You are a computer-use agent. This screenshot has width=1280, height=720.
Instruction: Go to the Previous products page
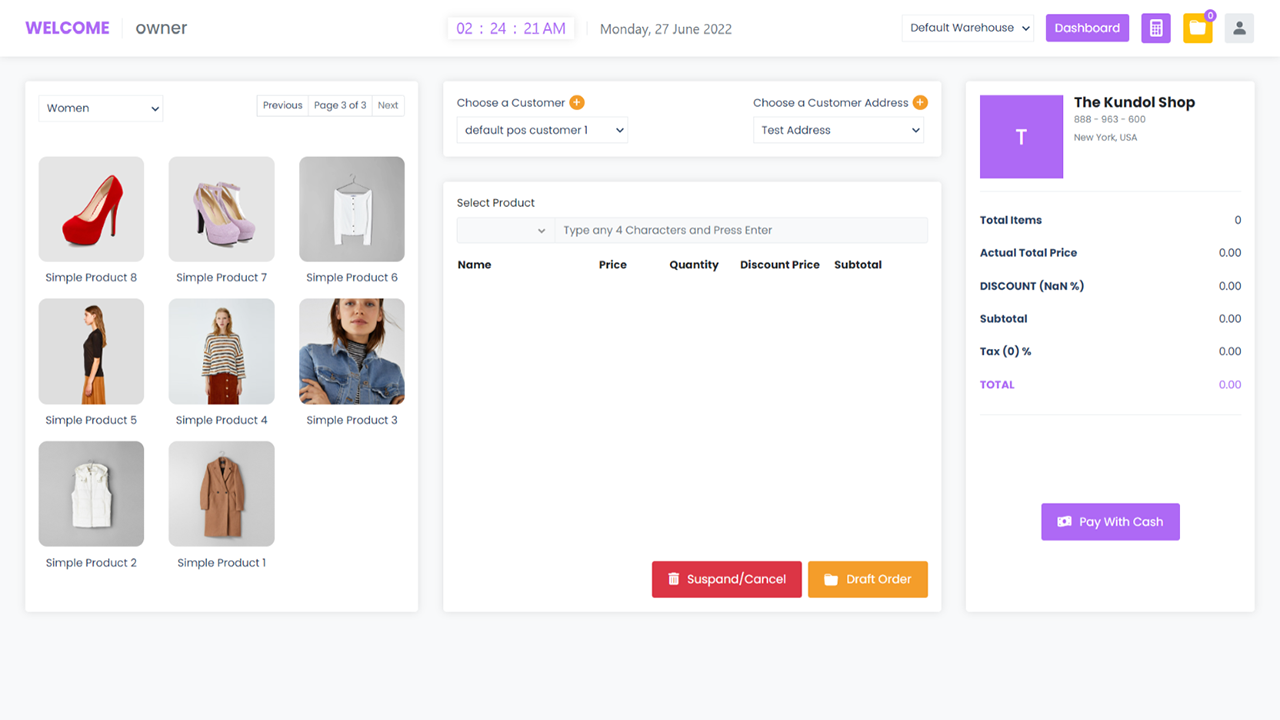pos(283,105)
